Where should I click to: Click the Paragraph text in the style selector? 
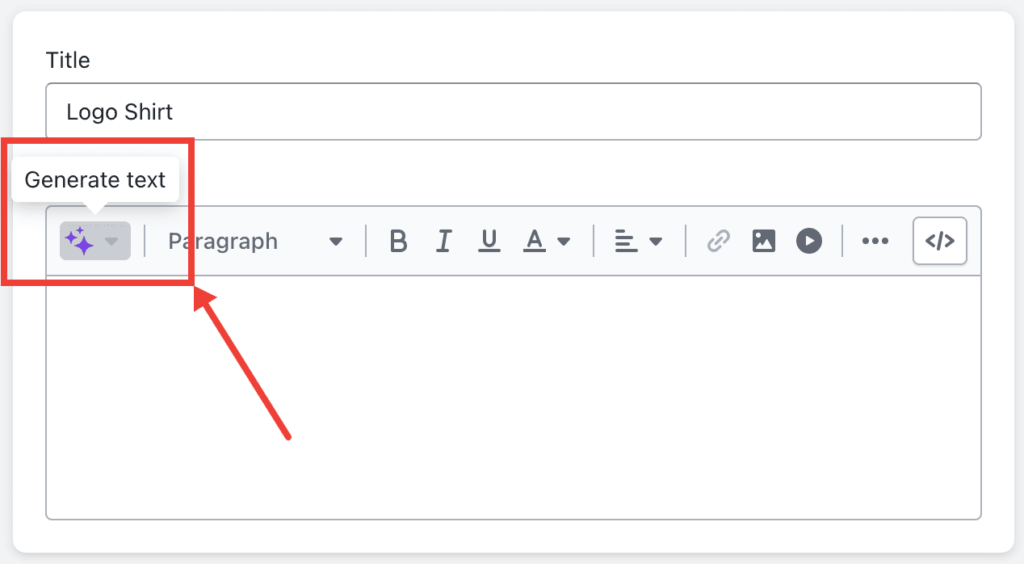pos(223,242)
